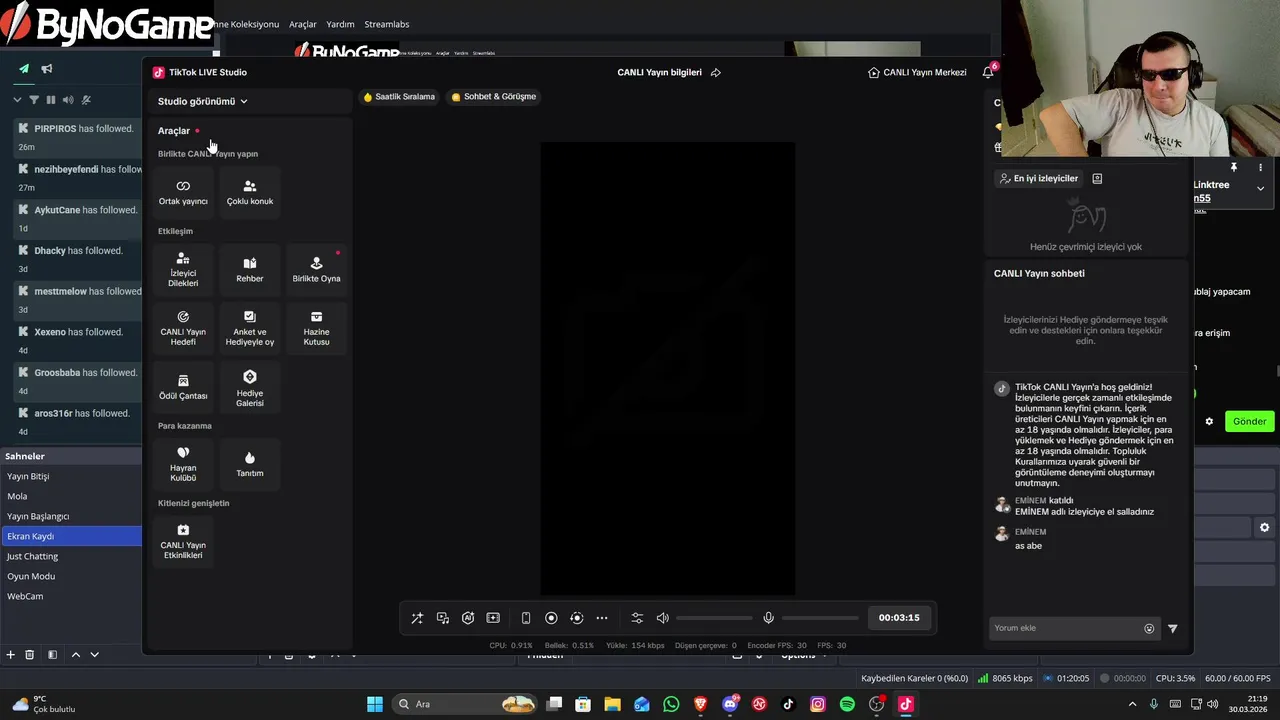
Task: Click the replay capture icon
Action: 576,618
